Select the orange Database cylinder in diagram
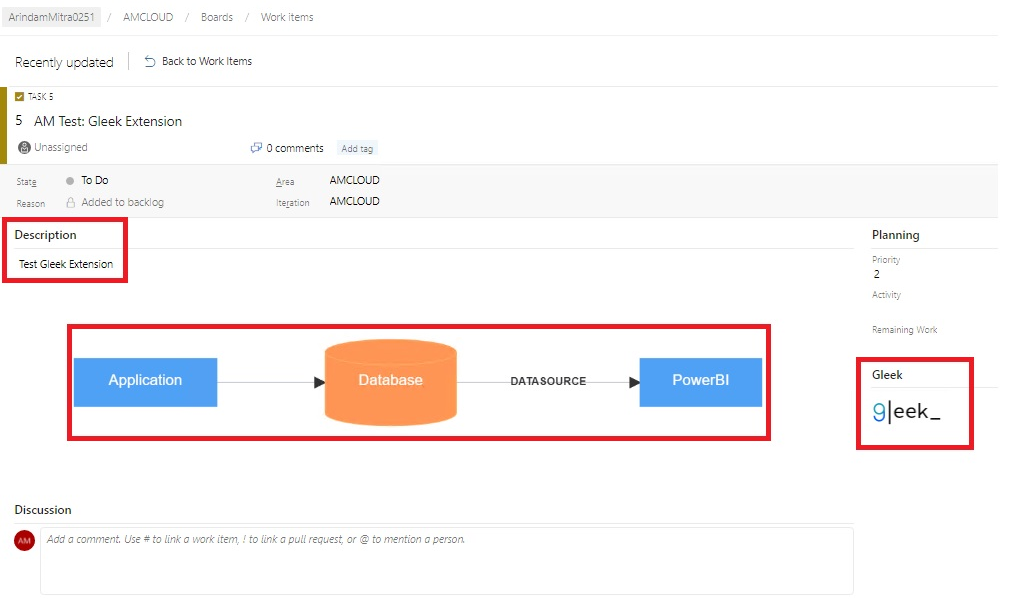Viewport: 1011px width, 613px height. 391,382
